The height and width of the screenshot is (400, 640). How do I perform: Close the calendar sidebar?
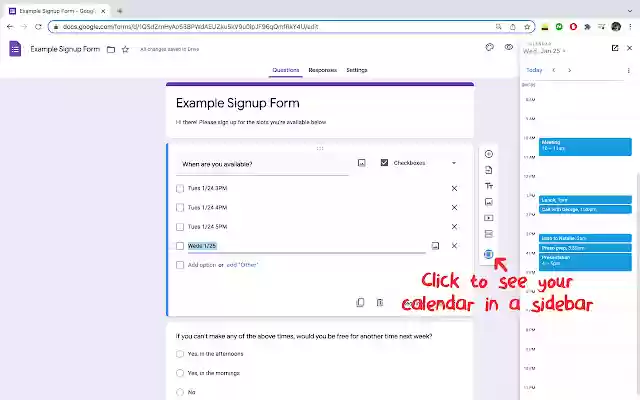(629, 48)
